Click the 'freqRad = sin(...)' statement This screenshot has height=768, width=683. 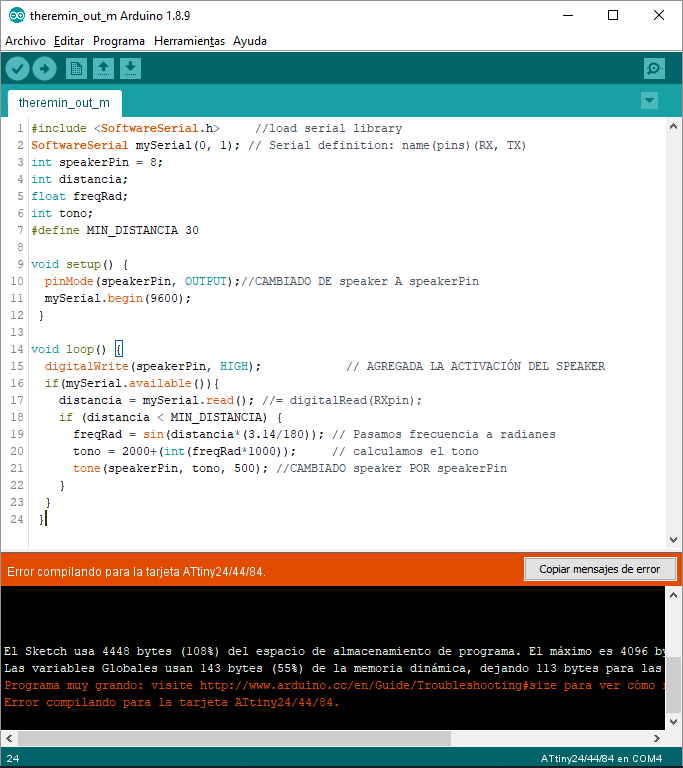[198, 434]
